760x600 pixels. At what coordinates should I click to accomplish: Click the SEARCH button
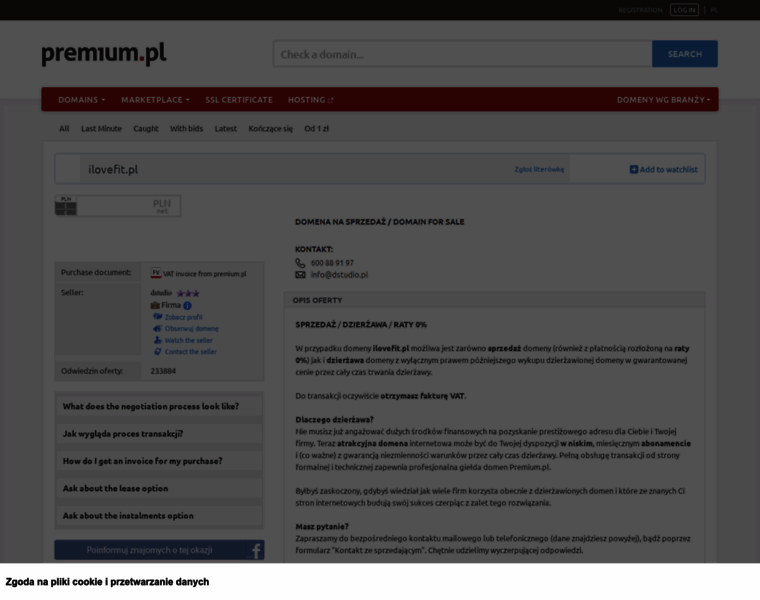coord(684,54)
